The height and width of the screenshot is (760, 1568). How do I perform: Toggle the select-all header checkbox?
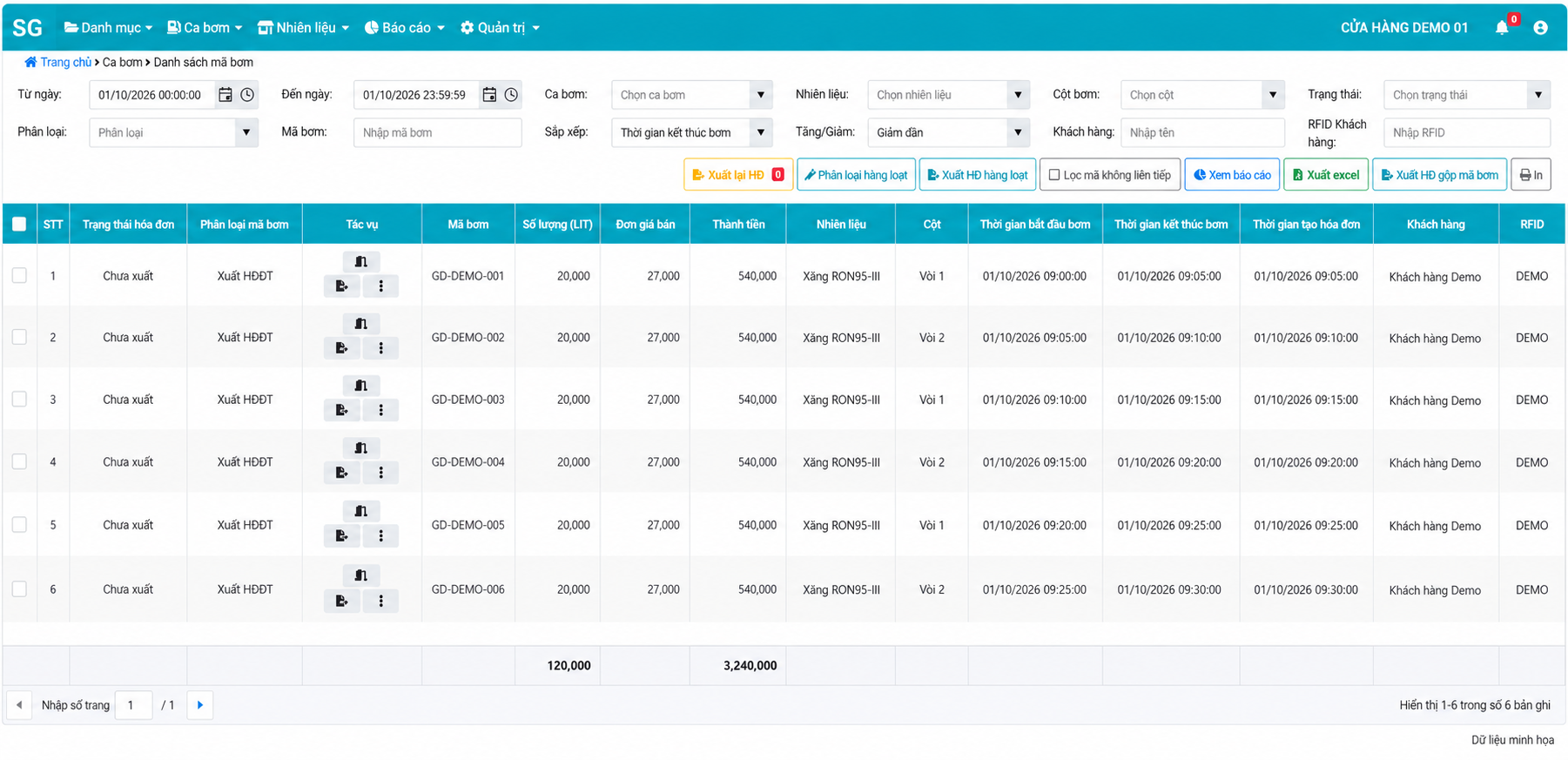point(19,224)
